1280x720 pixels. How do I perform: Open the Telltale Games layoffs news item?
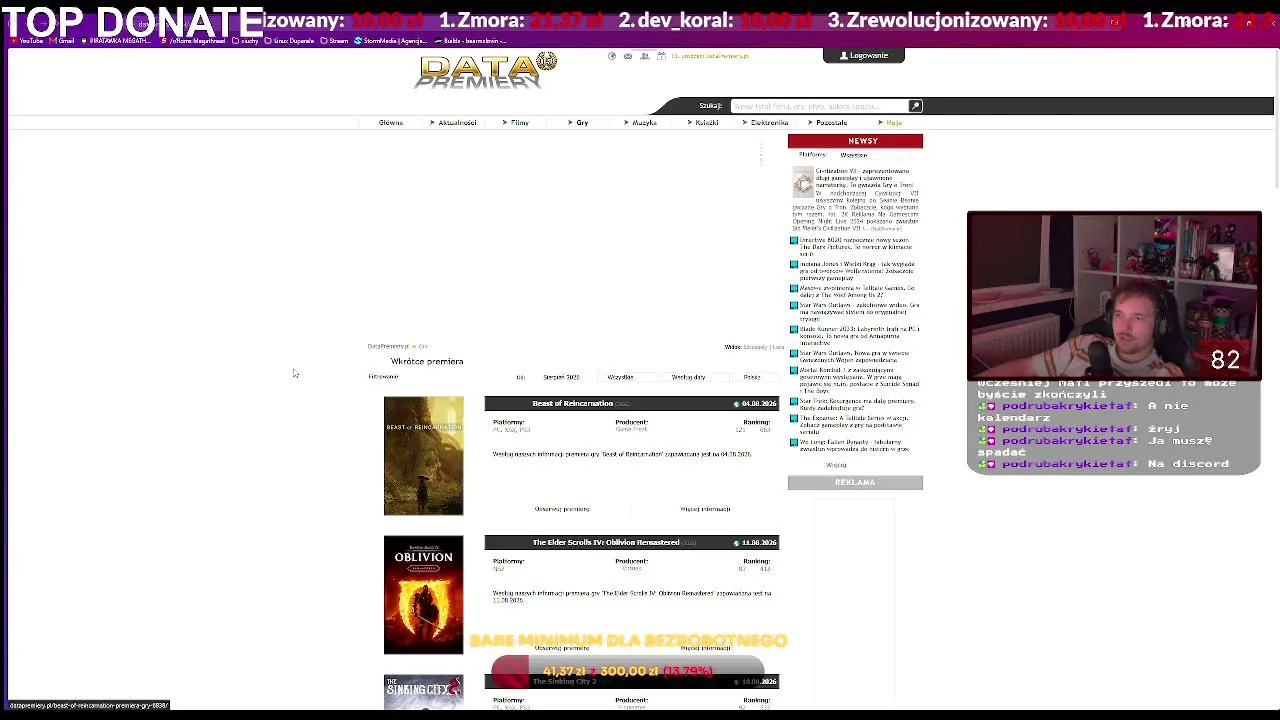[855, 291]
